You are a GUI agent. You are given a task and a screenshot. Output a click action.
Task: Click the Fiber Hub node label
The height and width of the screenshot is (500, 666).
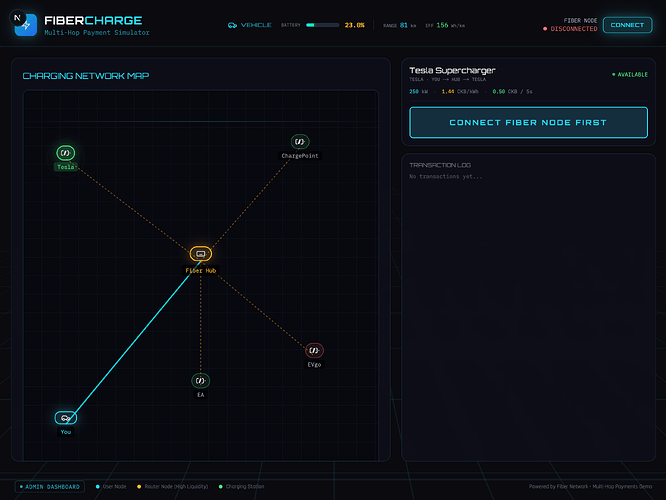pyautogui.click(x=200, y=271)
